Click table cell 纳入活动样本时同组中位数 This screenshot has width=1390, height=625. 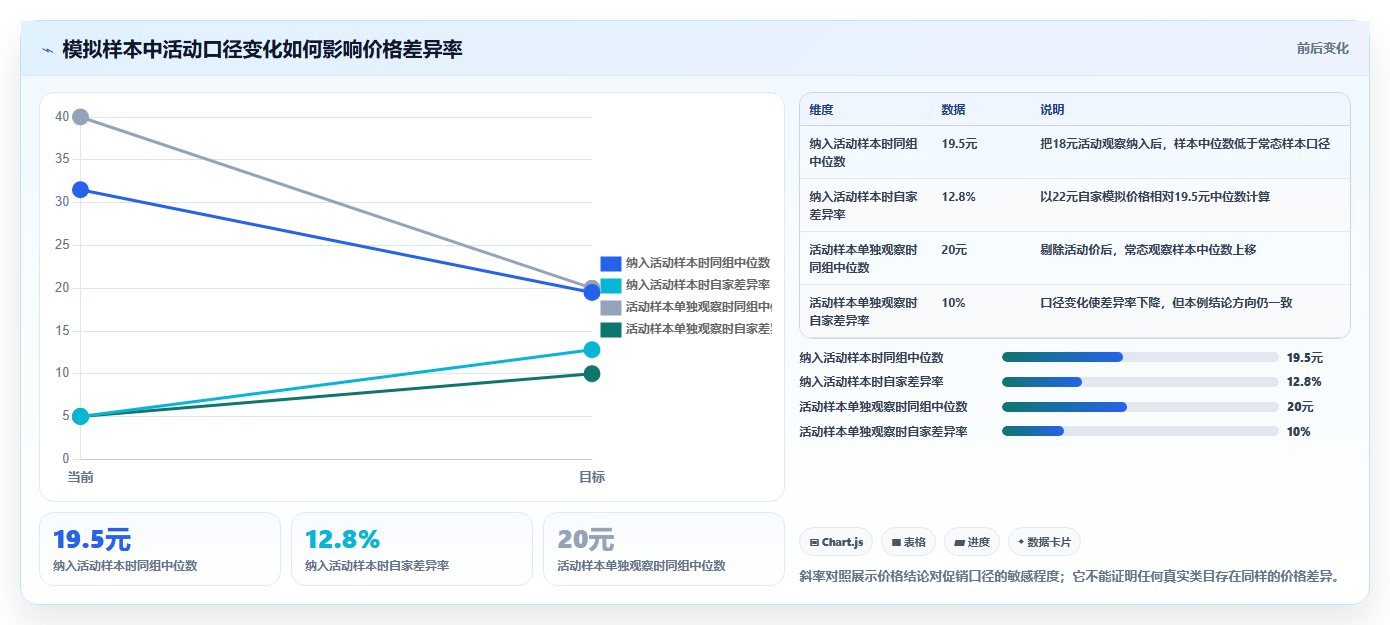[863, 152]
